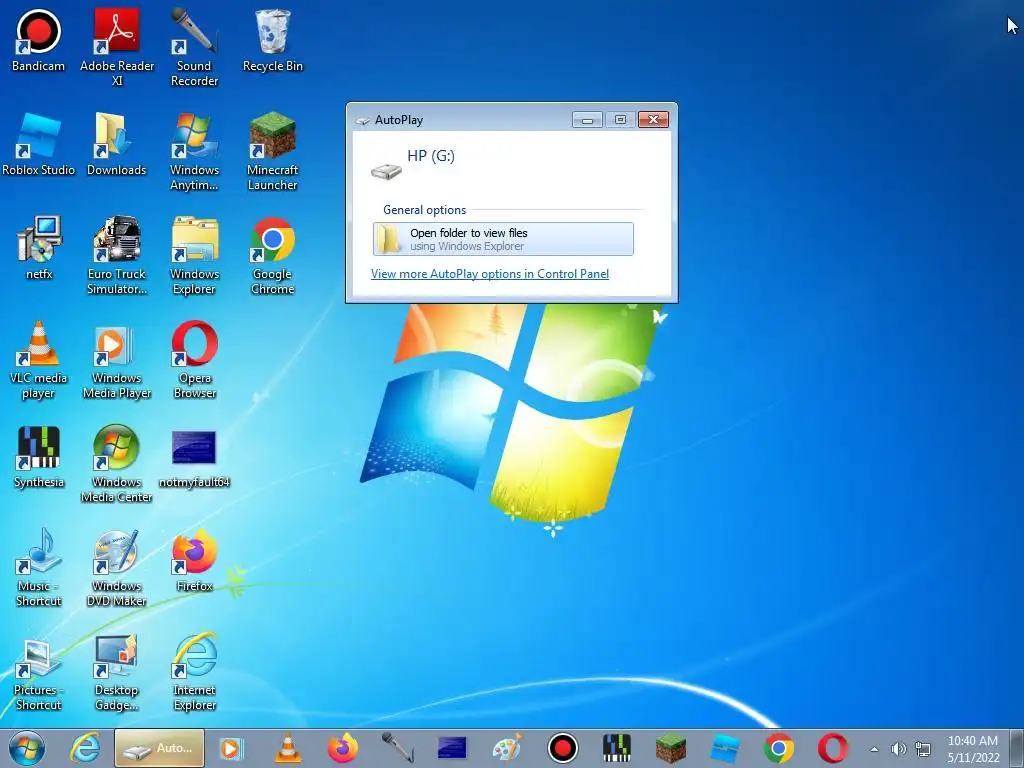Select Desktop Gadgets desktop shortcut
This screenshot has width=1024, height=768.
point(117,671)
